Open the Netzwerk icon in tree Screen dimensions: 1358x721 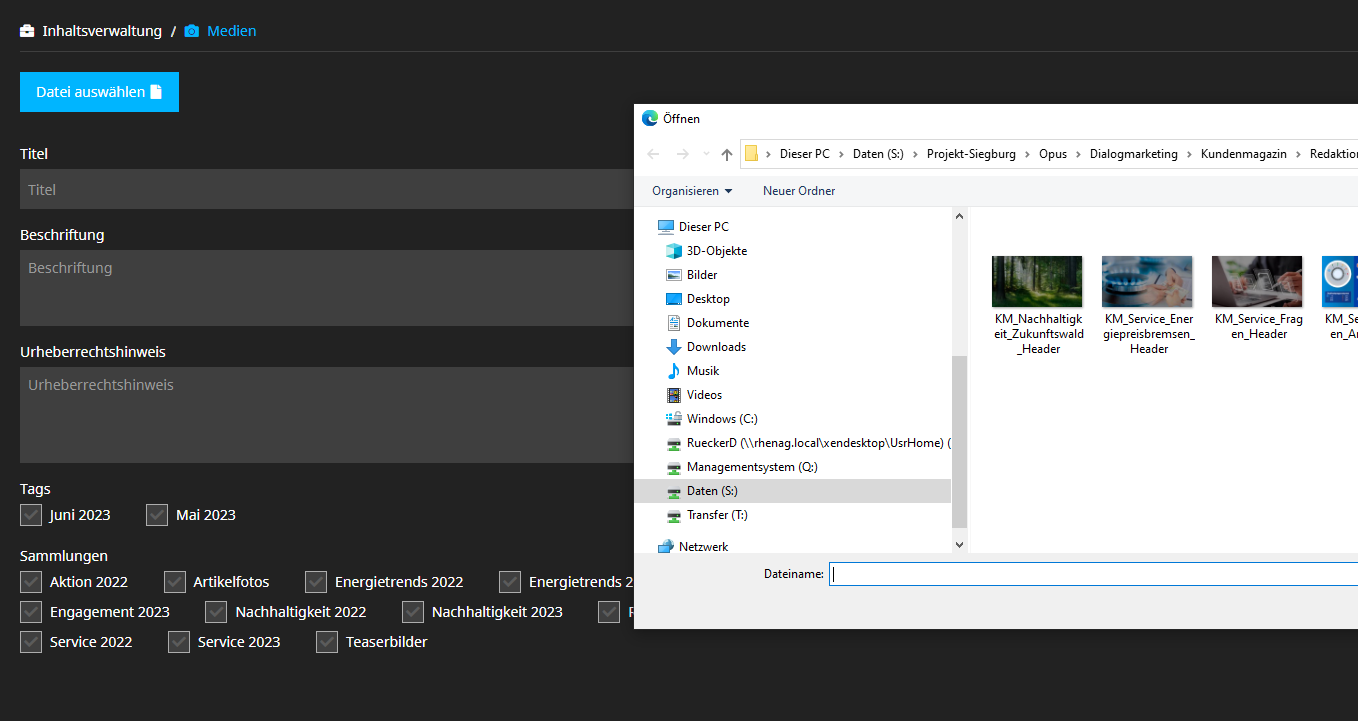click(x=666, y=547)
